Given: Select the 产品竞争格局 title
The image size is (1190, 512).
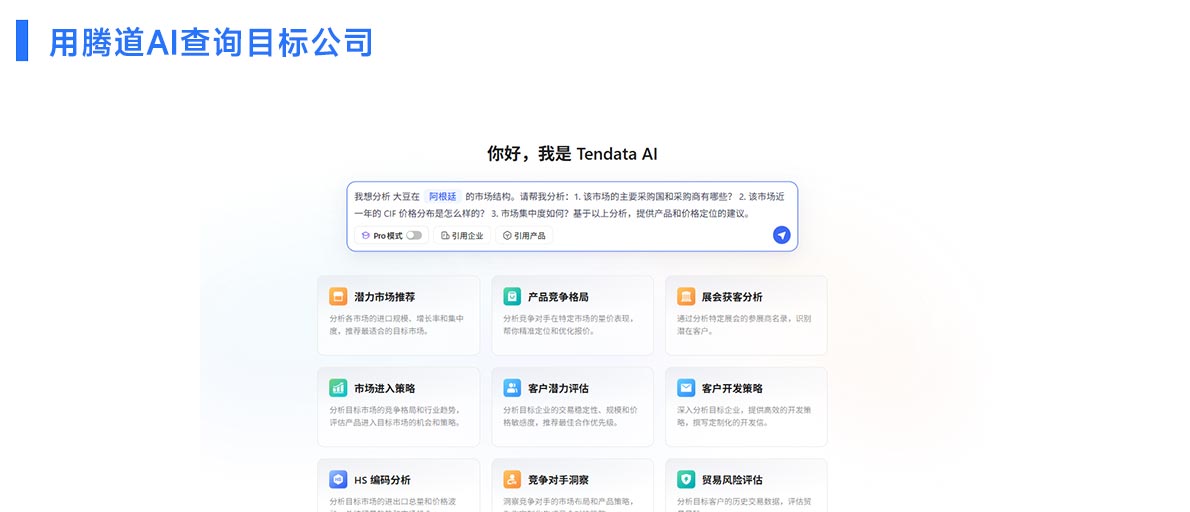Looking at the screenshot, I should (x=559, y=297).
